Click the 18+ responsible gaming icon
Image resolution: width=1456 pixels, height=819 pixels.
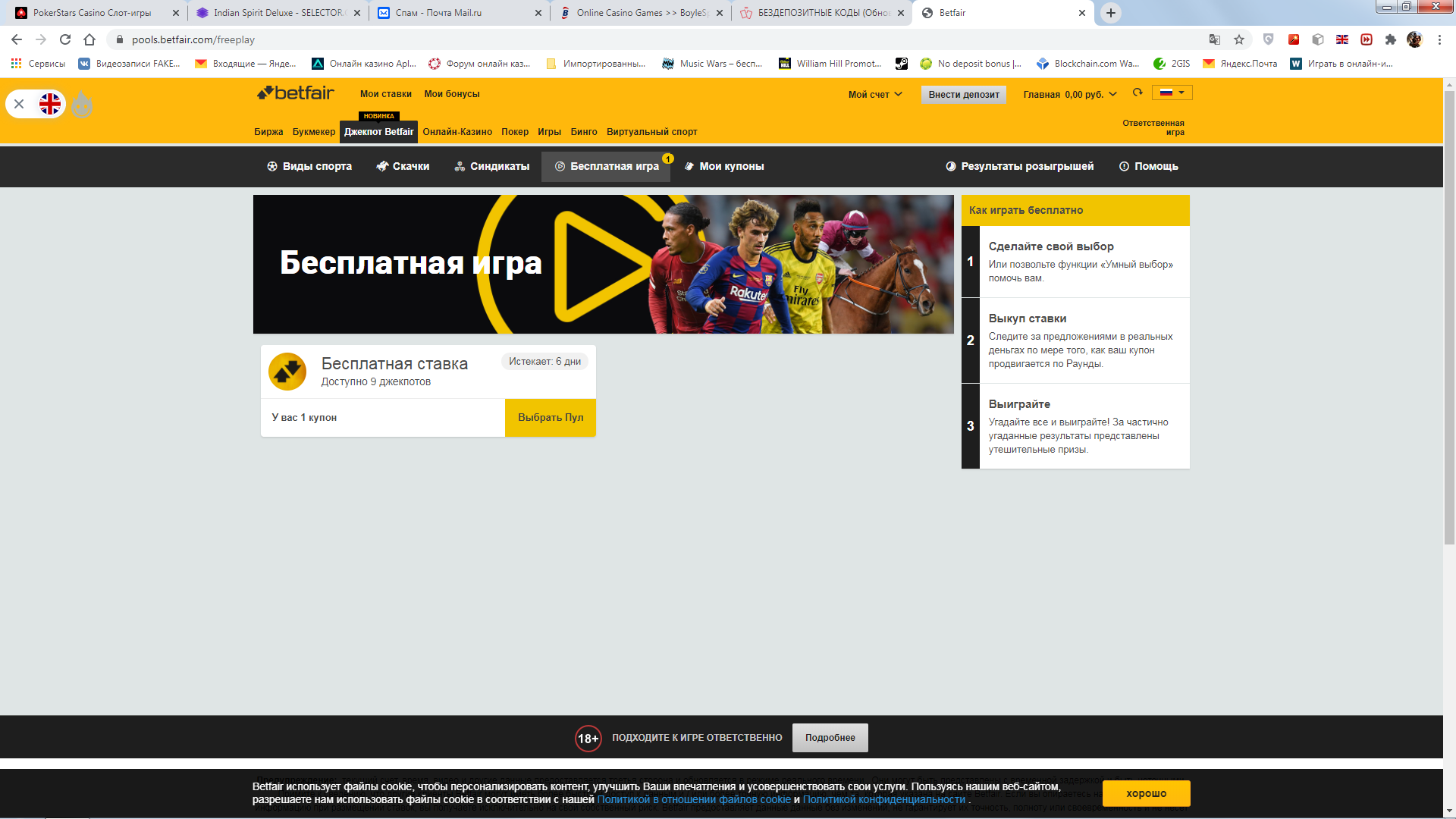[x=588, y=738]
